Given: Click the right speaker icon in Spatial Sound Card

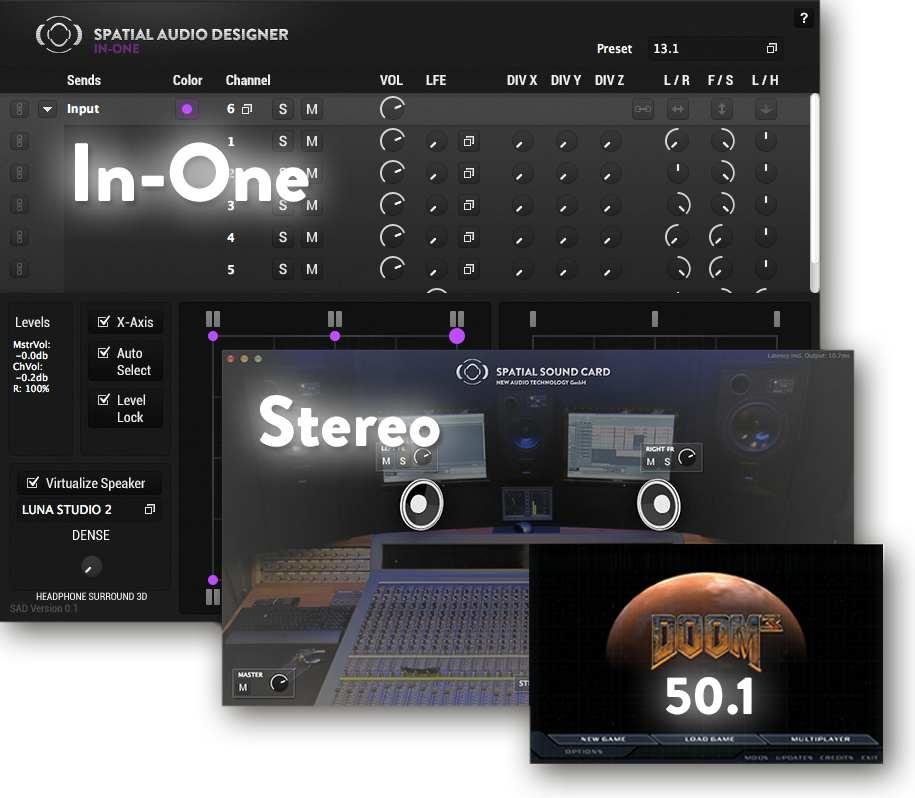Looking at the screenshot, I should click(x=659, y=505).
